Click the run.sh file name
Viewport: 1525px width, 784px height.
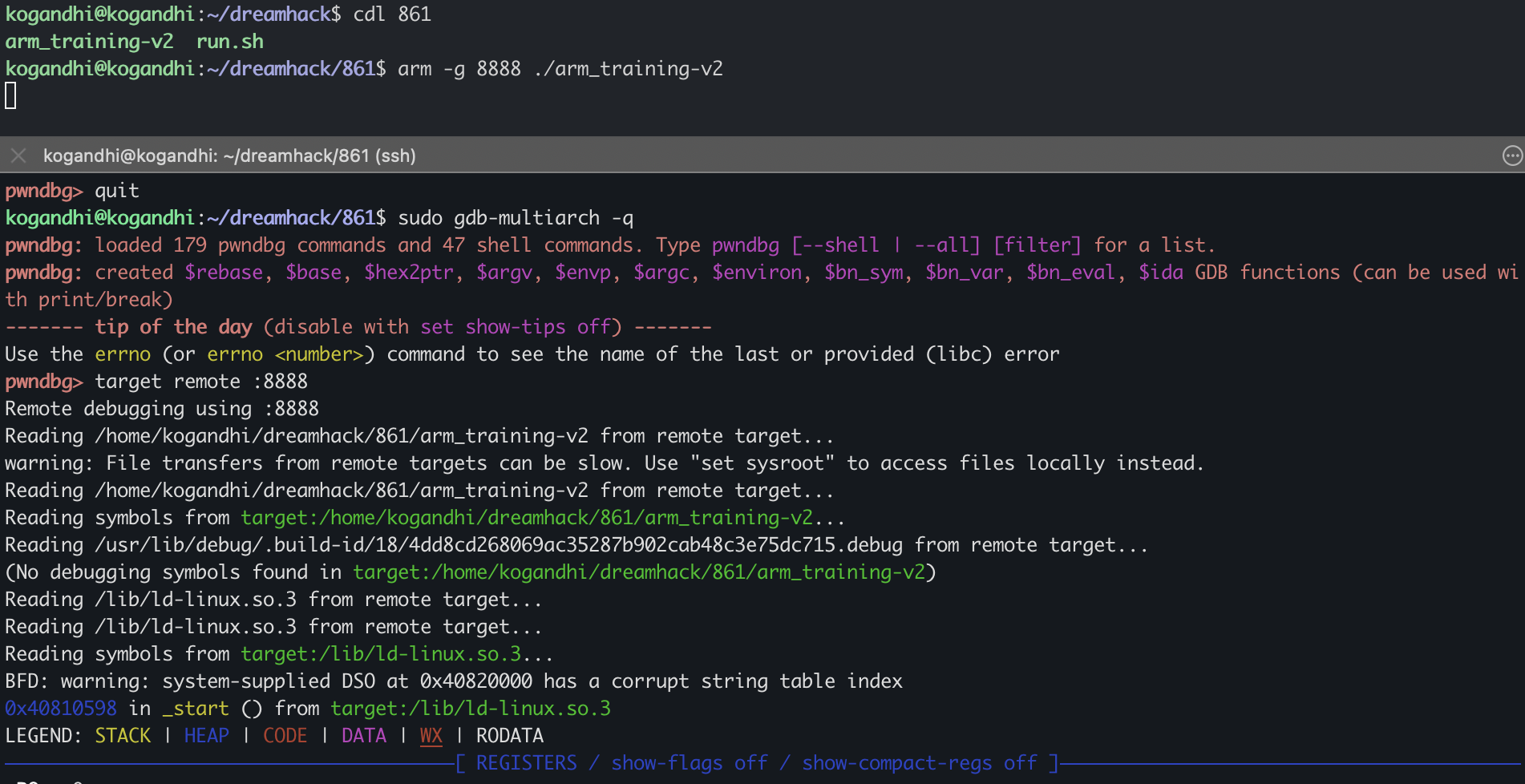point(229,42)
